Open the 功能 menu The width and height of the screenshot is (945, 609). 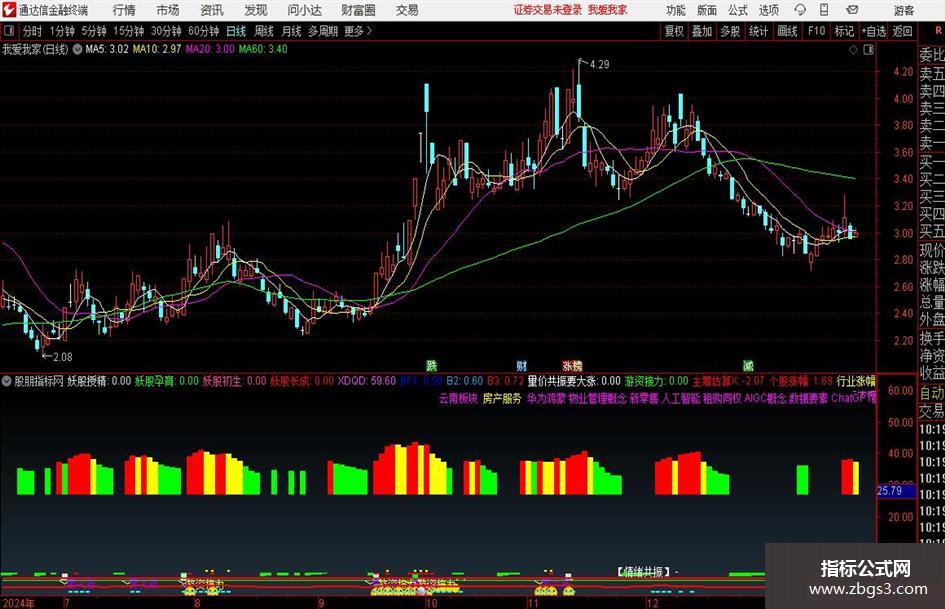click(676, 10)
